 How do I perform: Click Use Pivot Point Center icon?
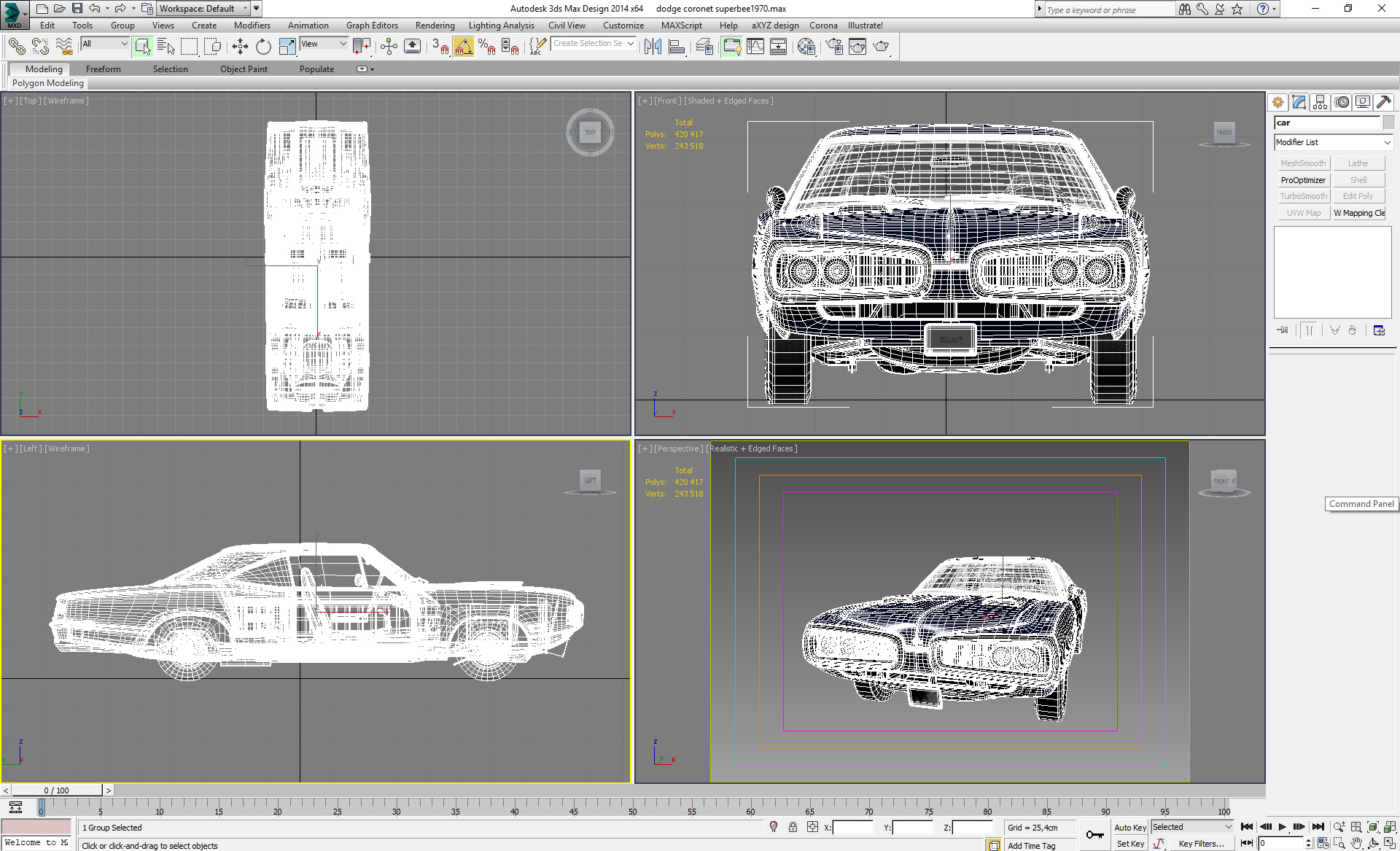click(x=362, y=47)
